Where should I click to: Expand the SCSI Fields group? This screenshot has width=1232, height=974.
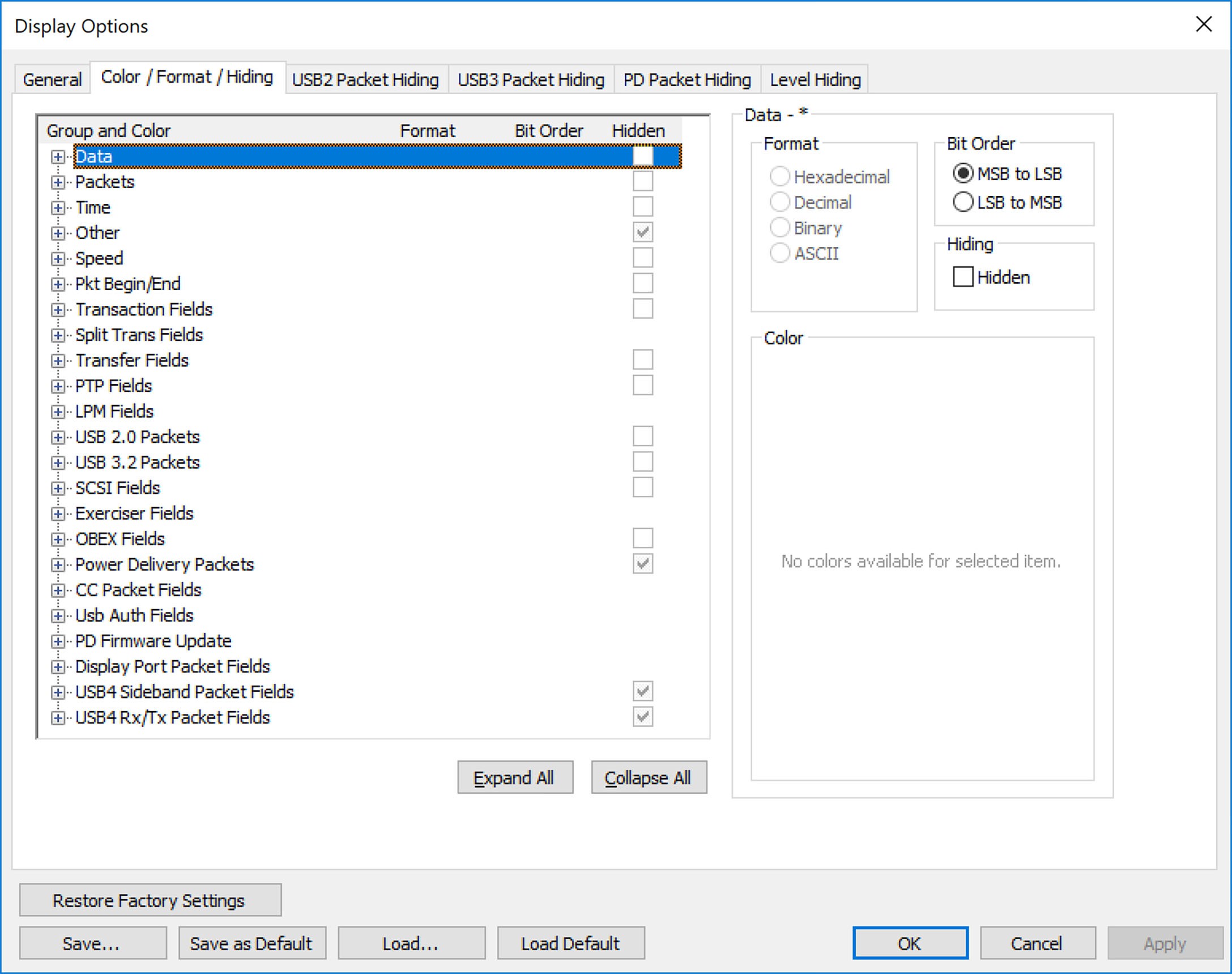(58, 488)
